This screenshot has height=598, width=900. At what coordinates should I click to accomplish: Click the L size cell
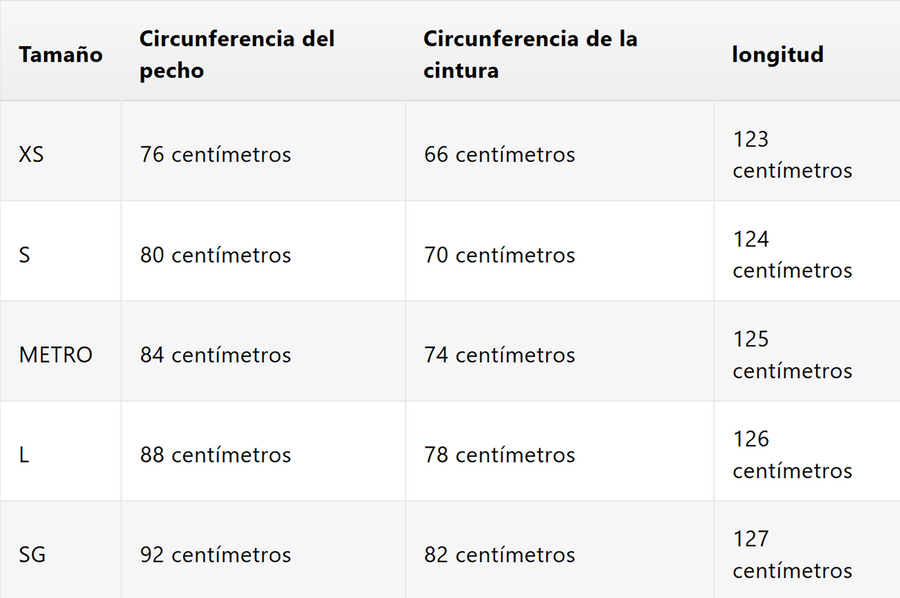24,455
